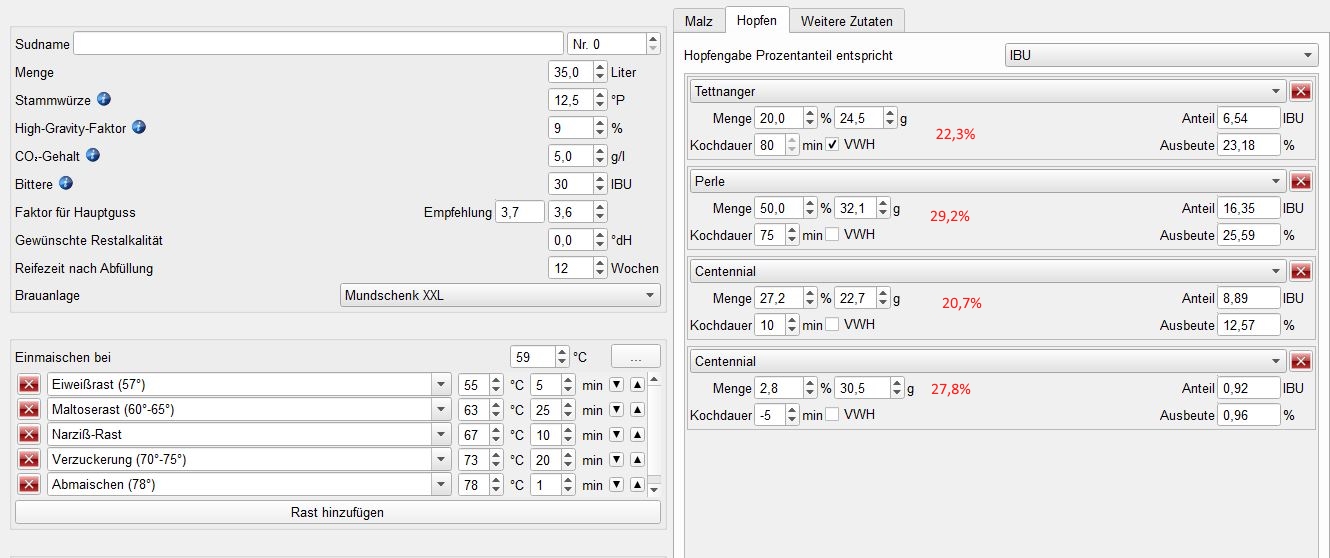Click the info icon next to Stammwürze
1330x558 pixels.
coord(104,100)
